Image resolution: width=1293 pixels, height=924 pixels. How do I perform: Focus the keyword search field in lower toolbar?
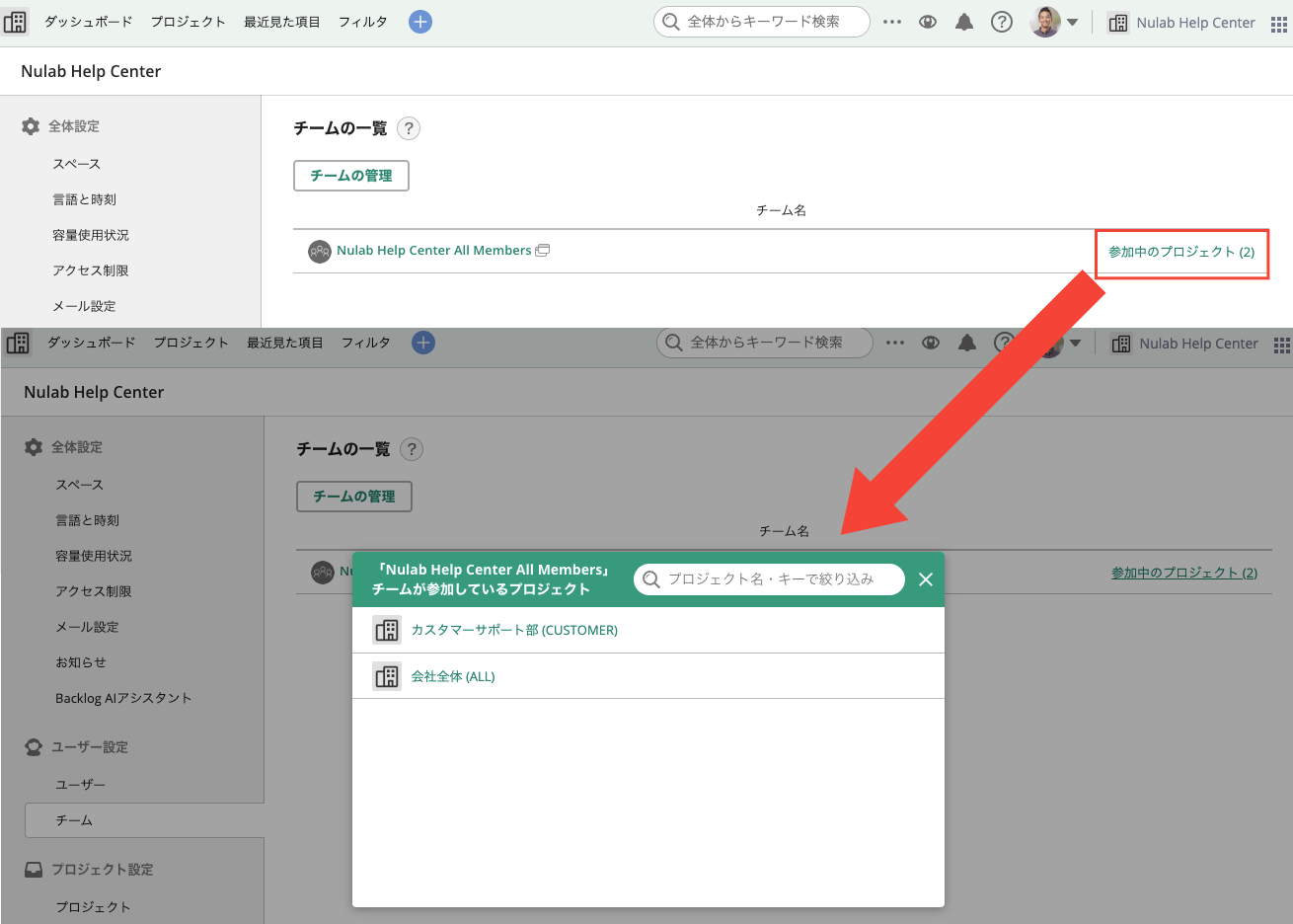[x=765, y=343]
